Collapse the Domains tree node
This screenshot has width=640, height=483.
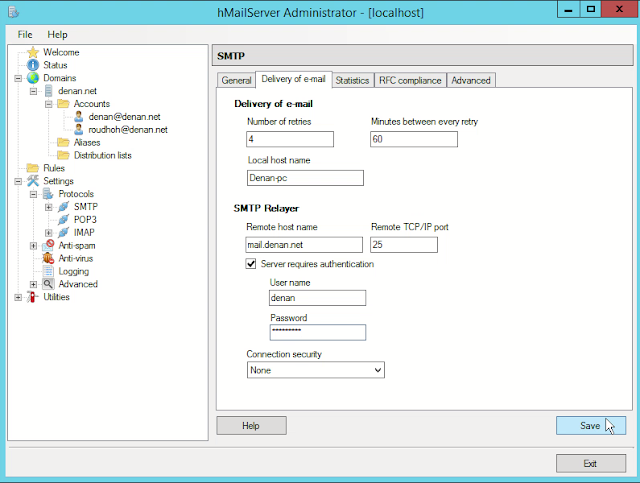pyautogui.click(x=18, y=78)
